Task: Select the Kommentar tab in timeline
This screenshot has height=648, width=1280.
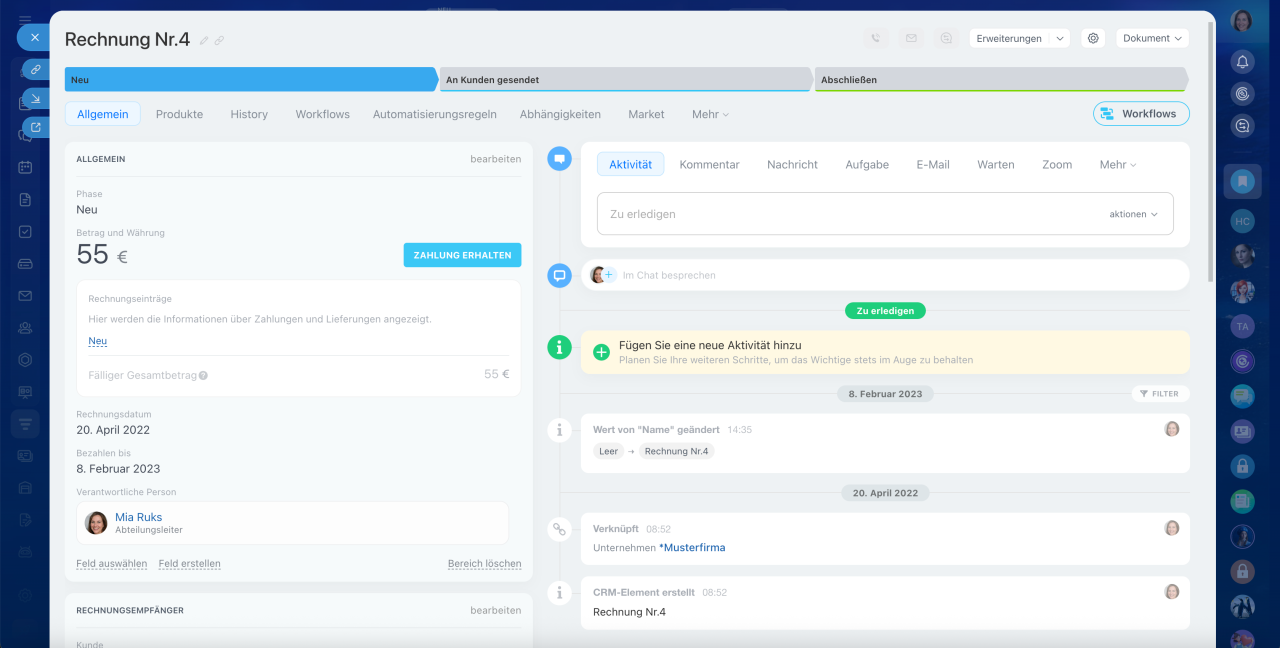Action: coord(709,165)
